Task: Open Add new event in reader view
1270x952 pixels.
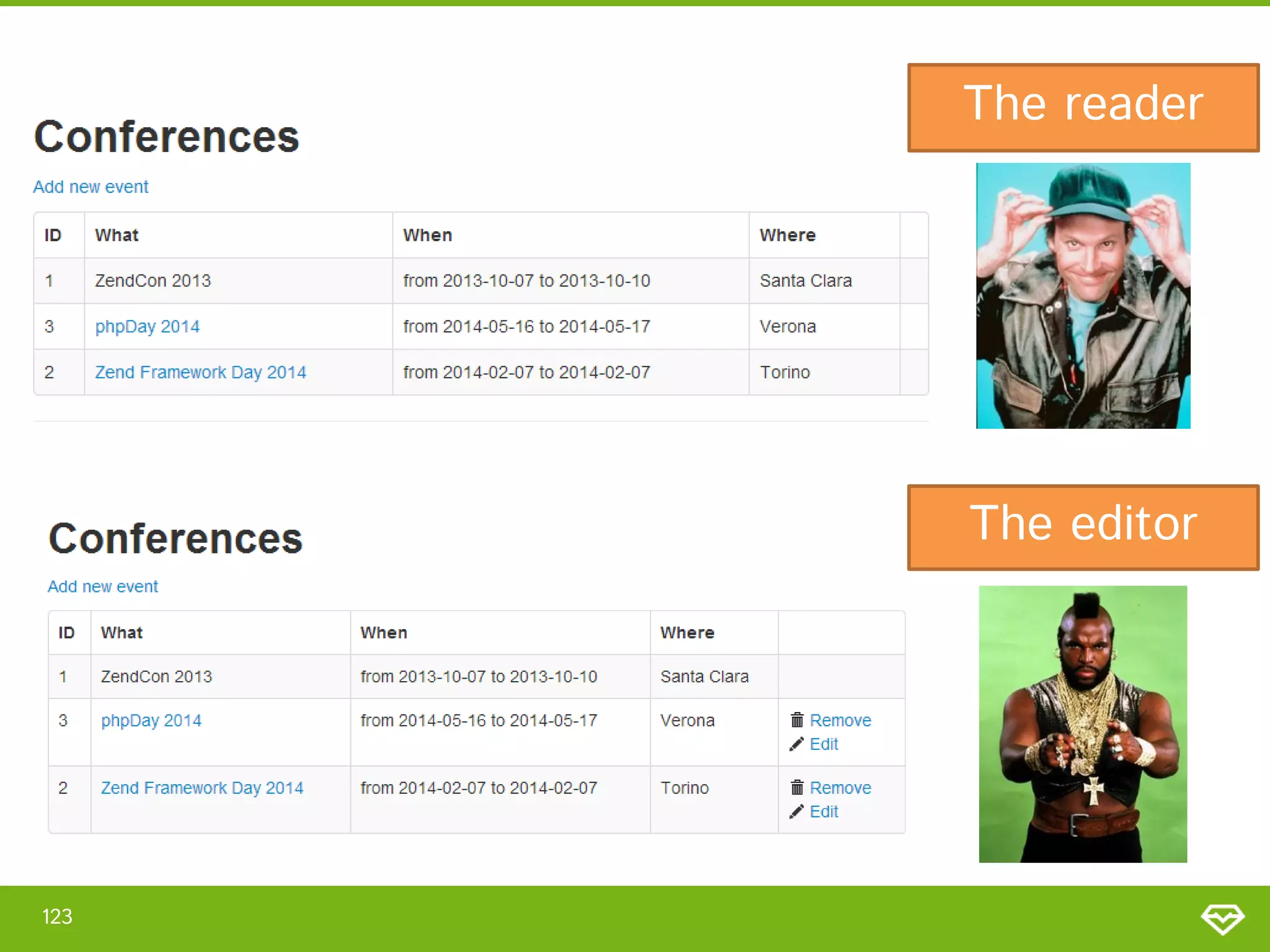Action: (x=91, y=187)
